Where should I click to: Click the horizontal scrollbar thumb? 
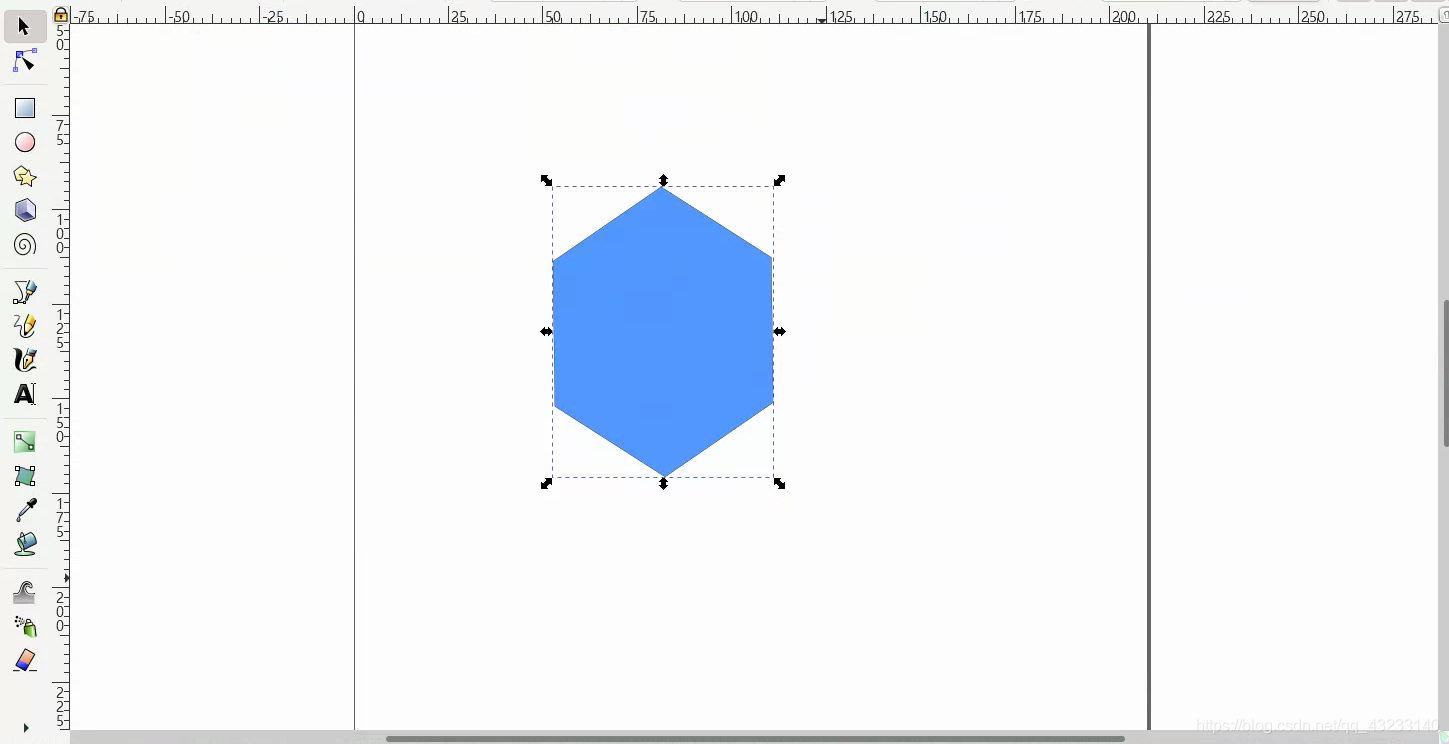(x=755, y=739)
